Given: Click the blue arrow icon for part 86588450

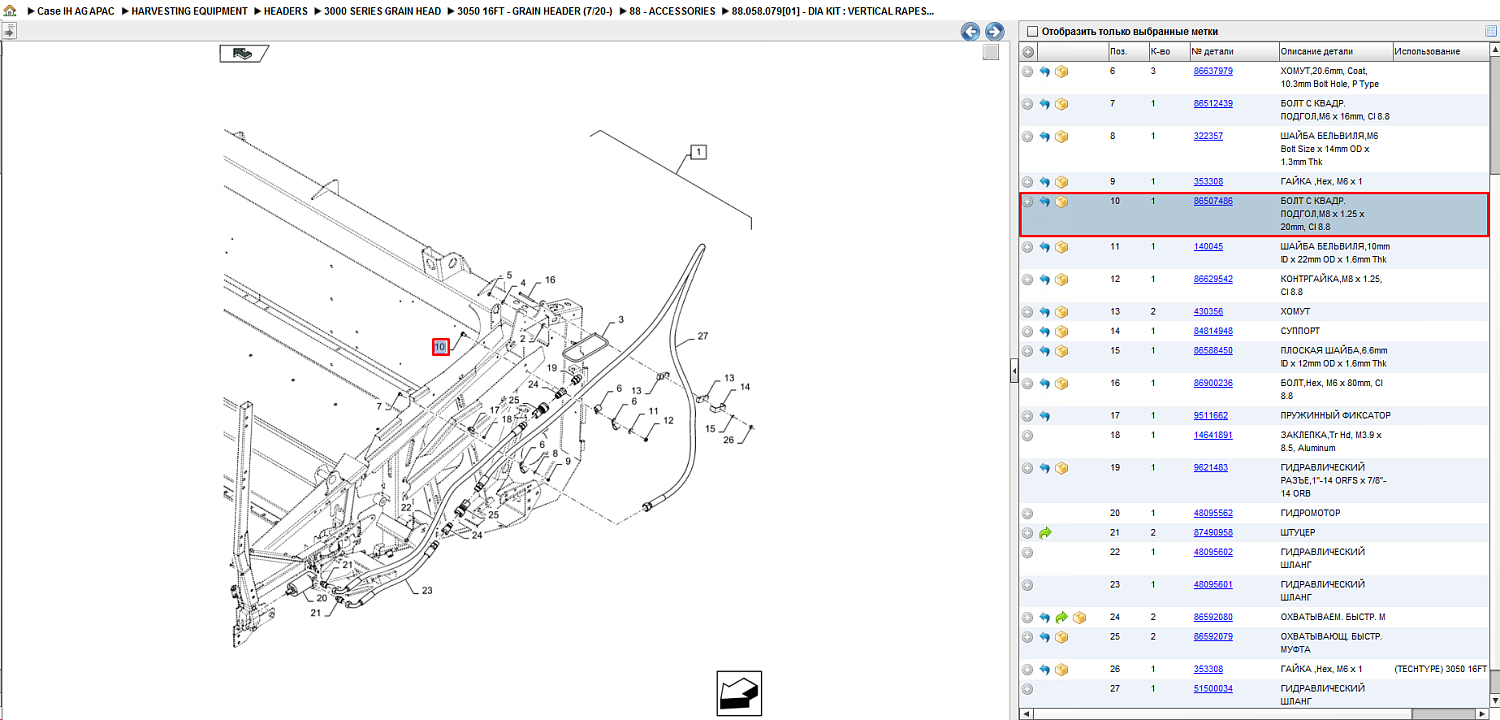Looking at the screenshot, I should tap(1045, 351).
